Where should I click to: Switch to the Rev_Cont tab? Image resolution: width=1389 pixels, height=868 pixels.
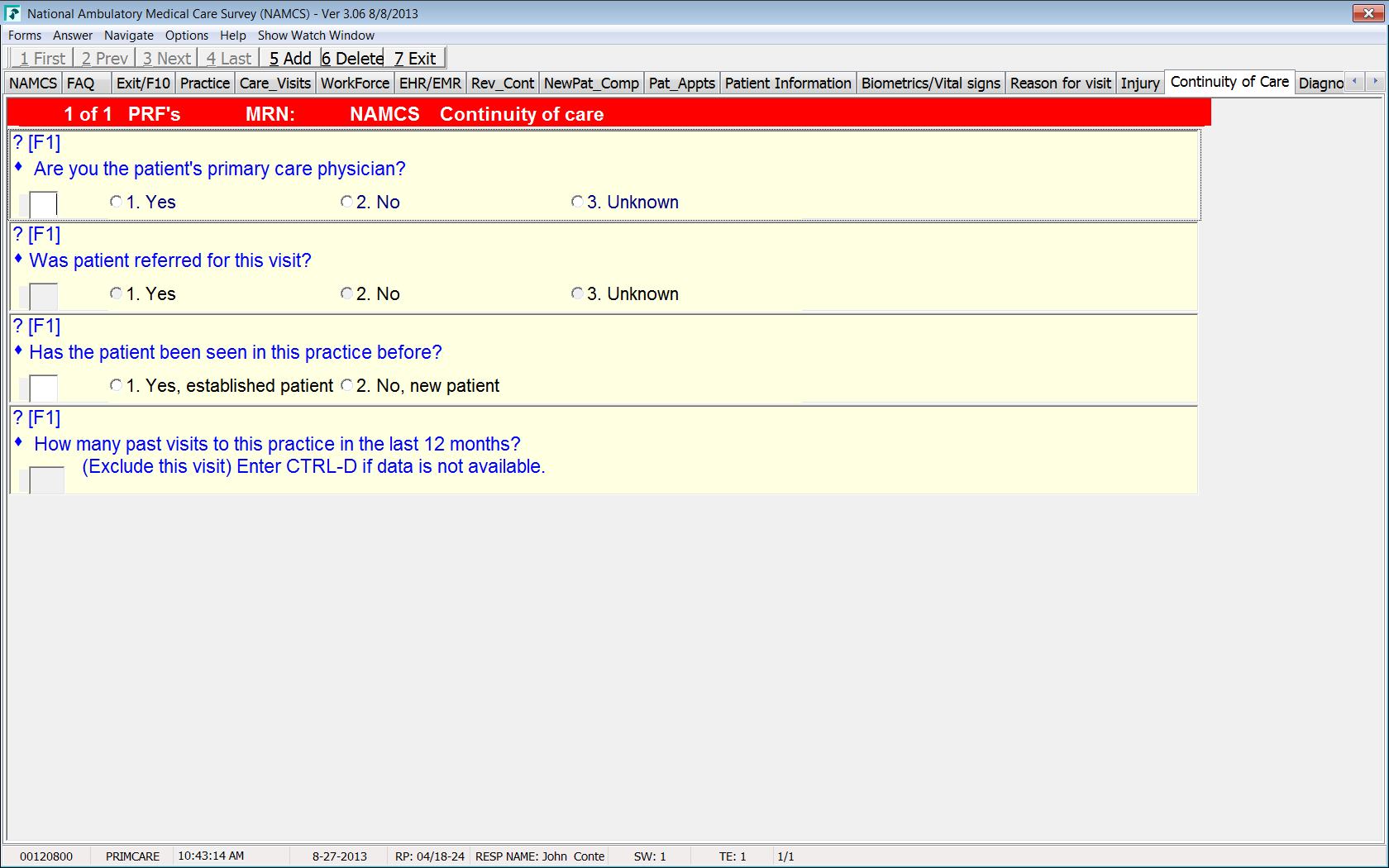tap(503, 83)
